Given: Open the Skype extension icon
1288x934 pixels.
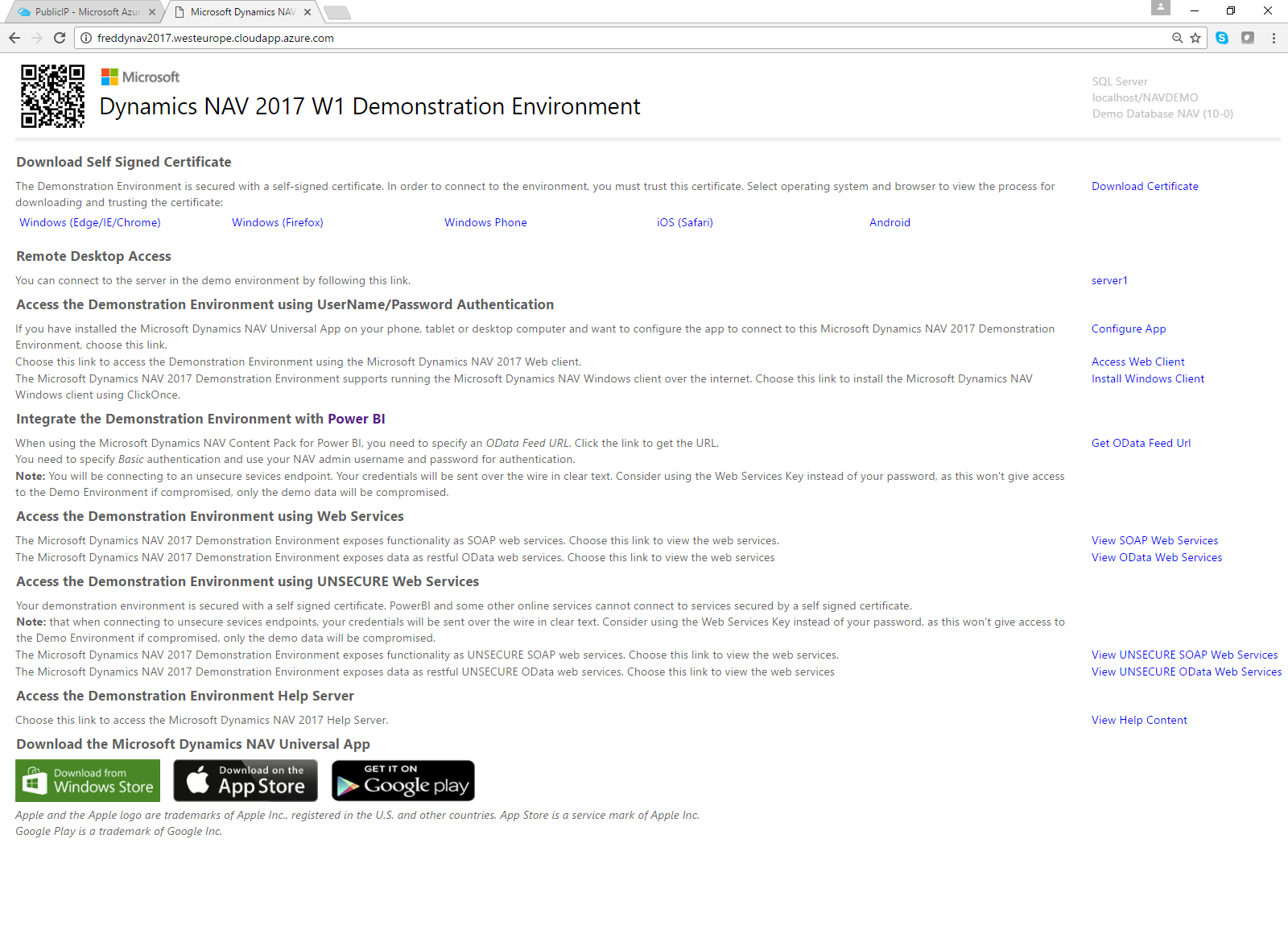Looking at the screenshot, I should click(x=1222, y=38).
